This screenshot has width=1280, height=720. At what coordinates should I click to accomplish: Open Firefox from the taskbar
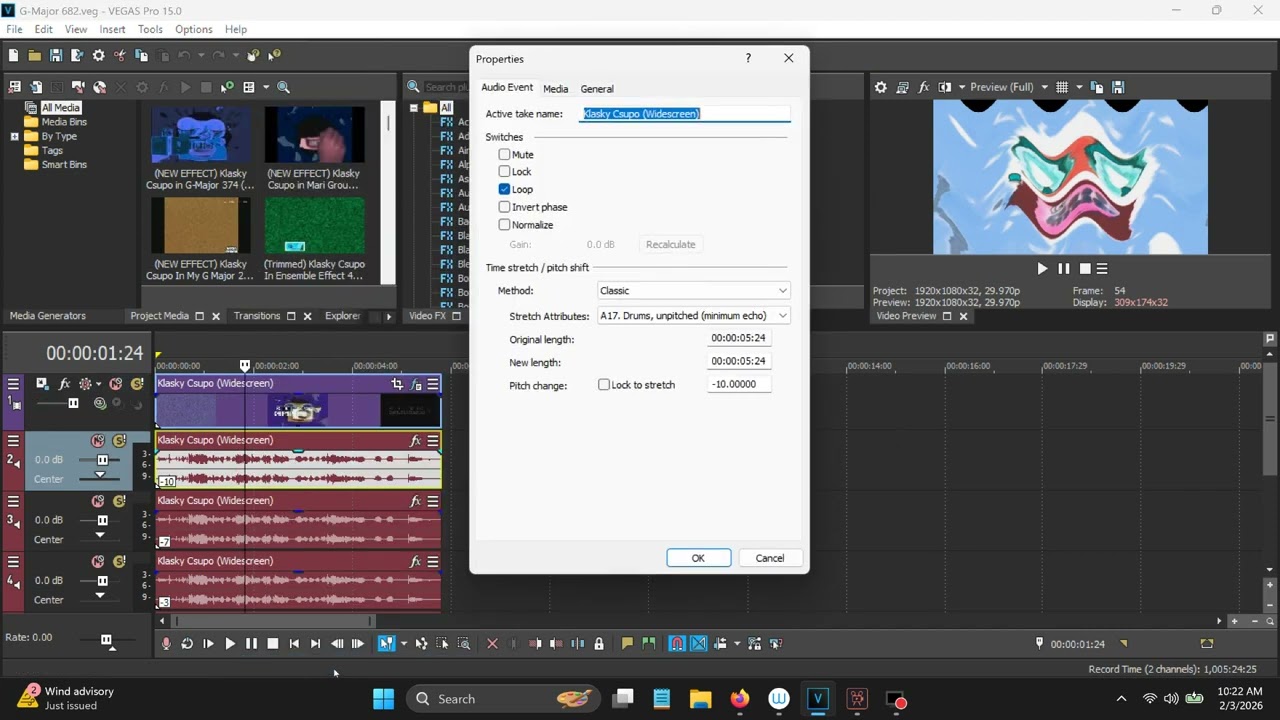(740, 699)
